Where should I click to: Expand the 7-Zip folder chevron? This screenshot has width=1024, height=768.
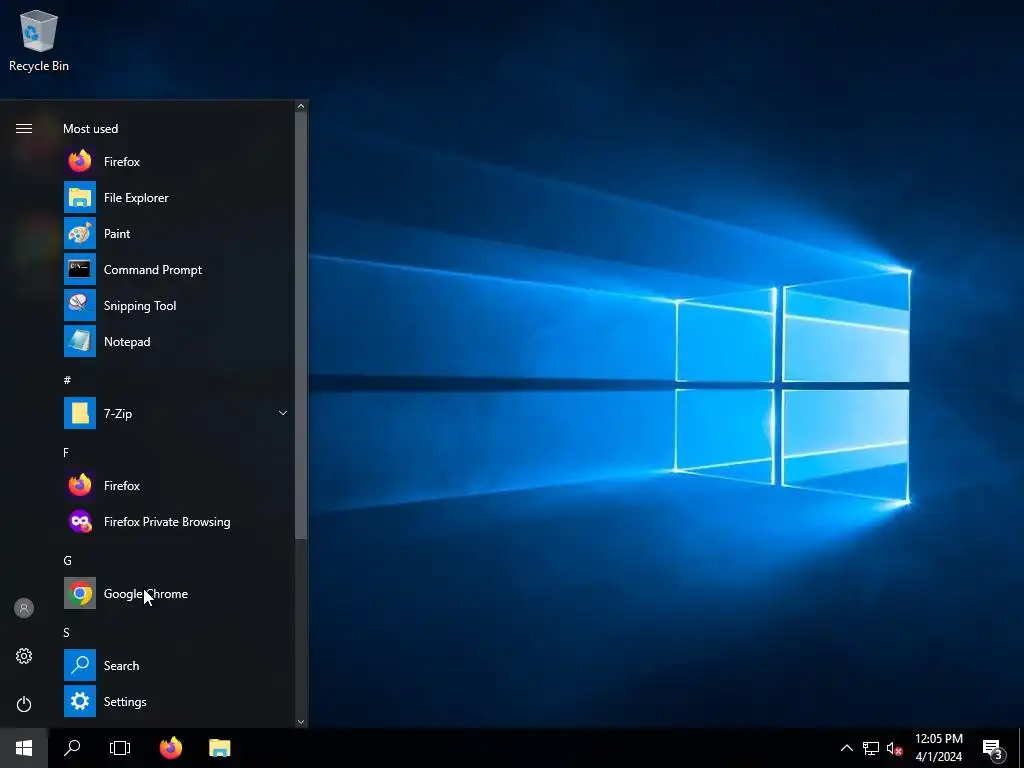[x=283, y=413]
